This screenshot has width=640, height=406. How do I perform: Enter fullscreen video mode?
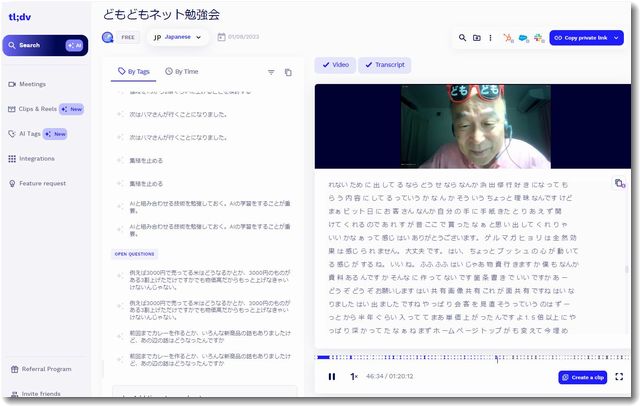[x=619, y=377]
